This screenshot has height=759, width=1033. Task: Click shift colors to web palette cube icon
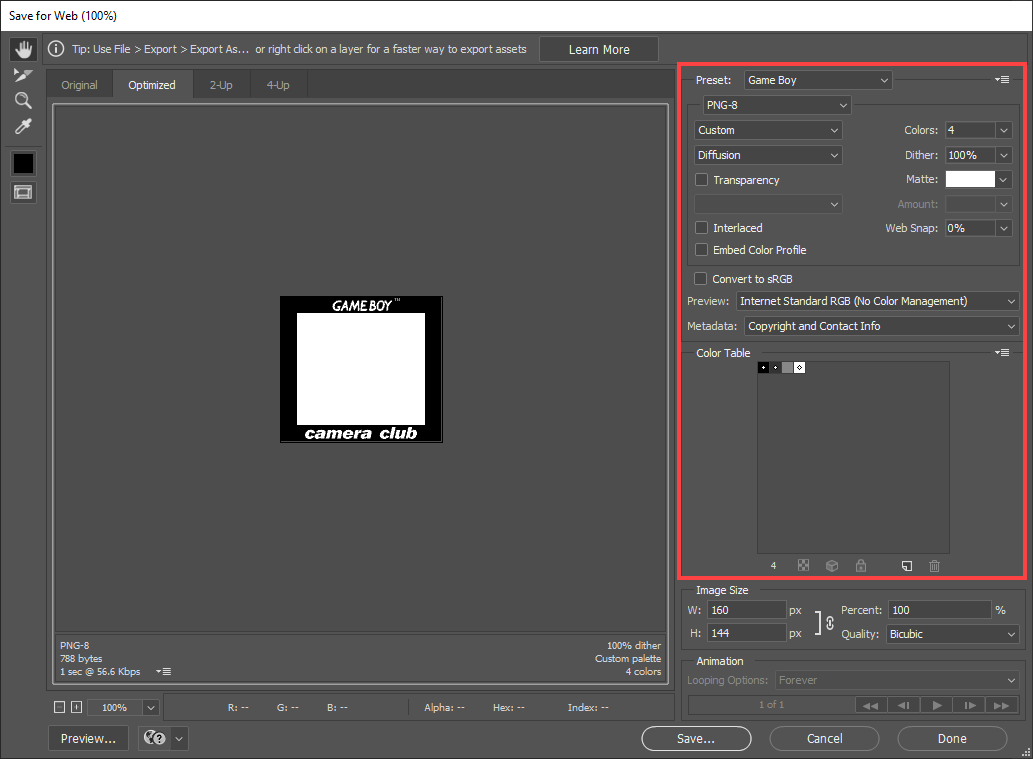click(x=832, y=565)
